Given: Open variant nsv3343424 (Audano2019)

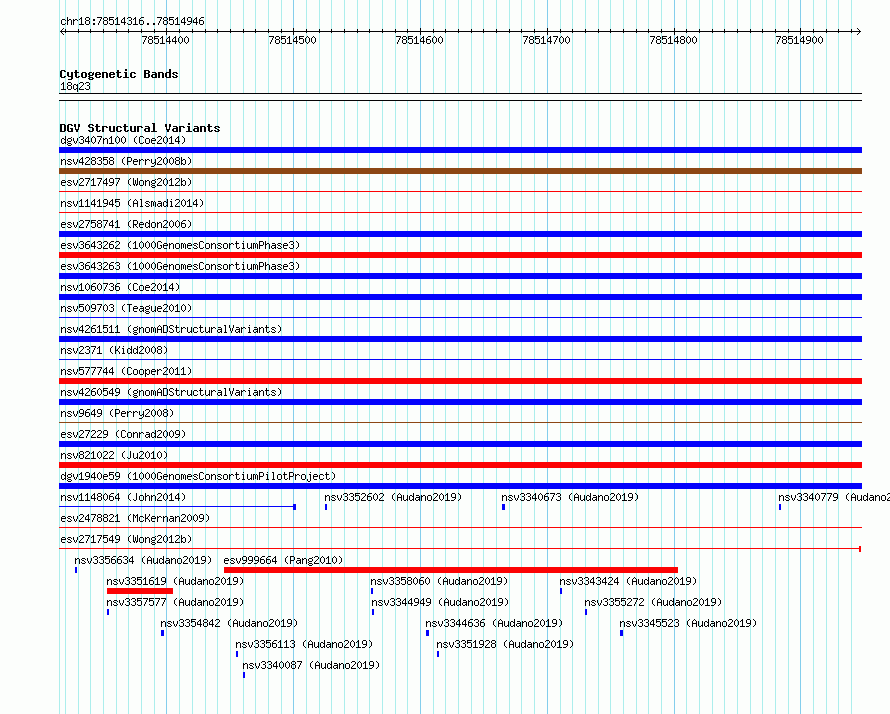Looking at the screenshot, I should [x=628, y=581].
